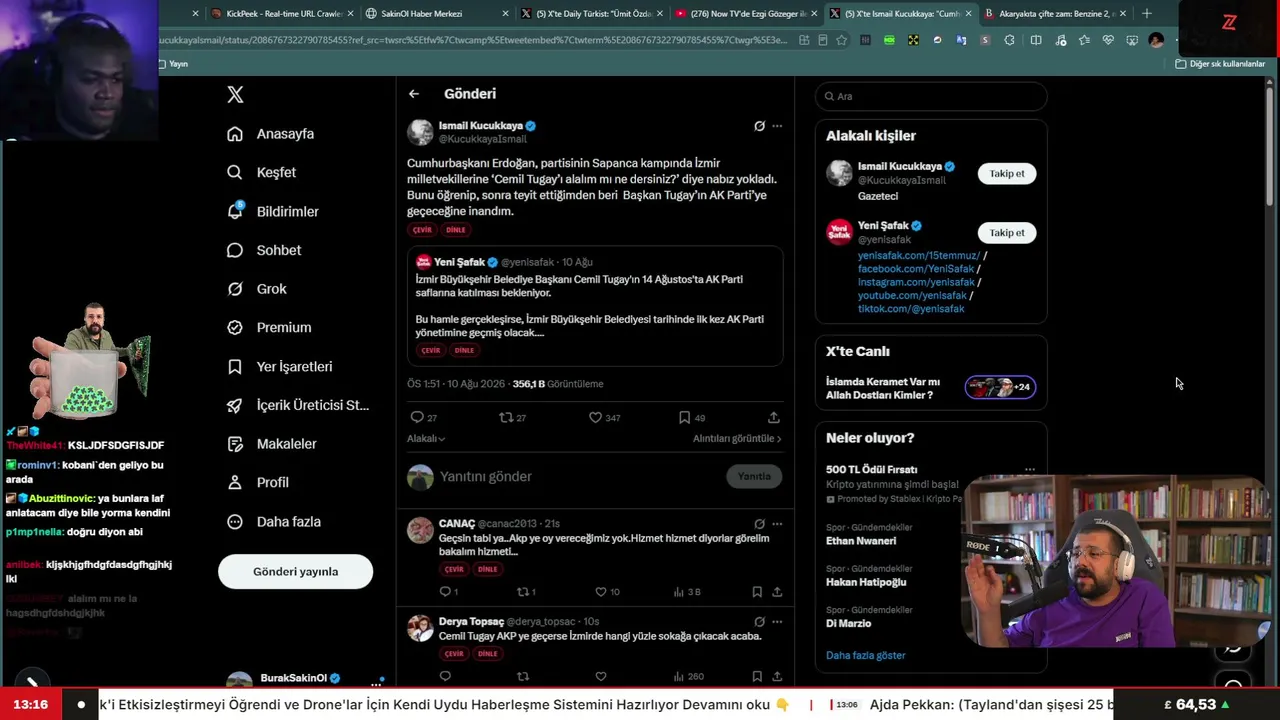The image size is (1280, 720).
Task: Repost the main post with 27 reposts
Action: [512, 418]
